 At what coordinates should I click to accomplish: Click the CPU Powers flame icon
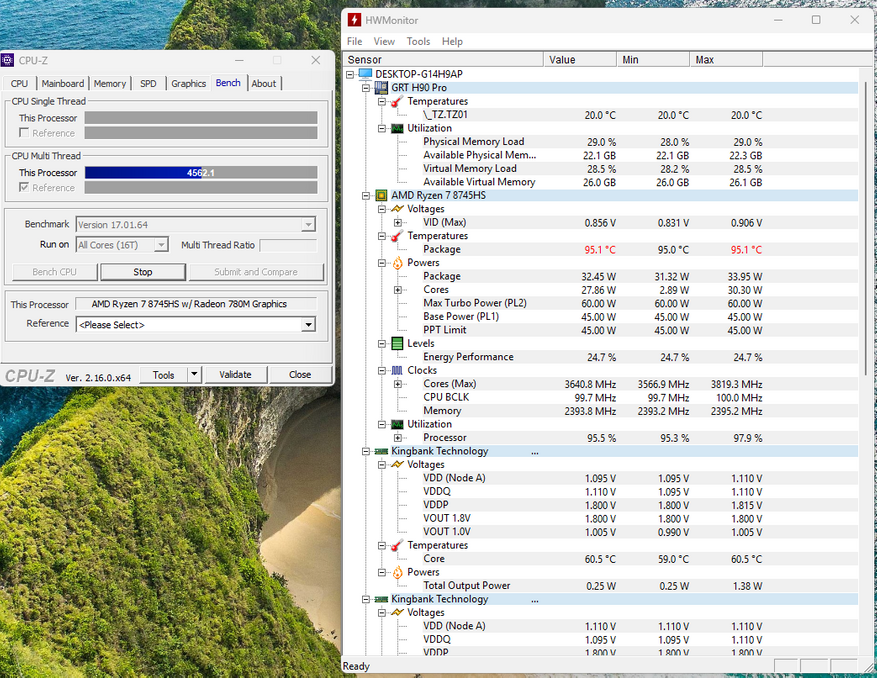[x=397, y=263]
